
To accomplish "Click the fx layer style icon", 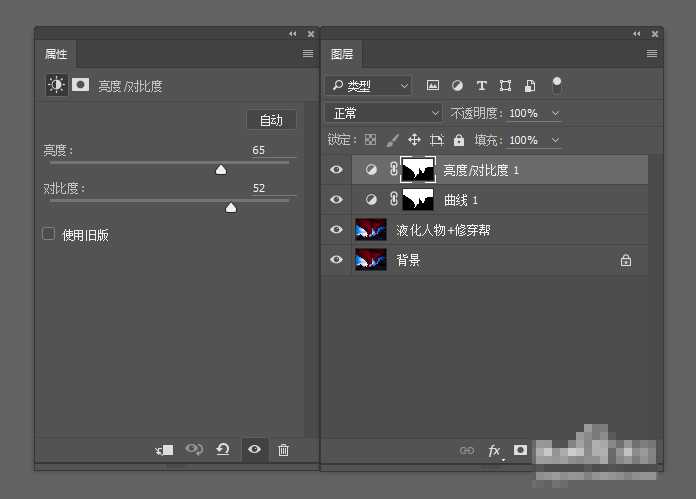I will click(494, 451).
